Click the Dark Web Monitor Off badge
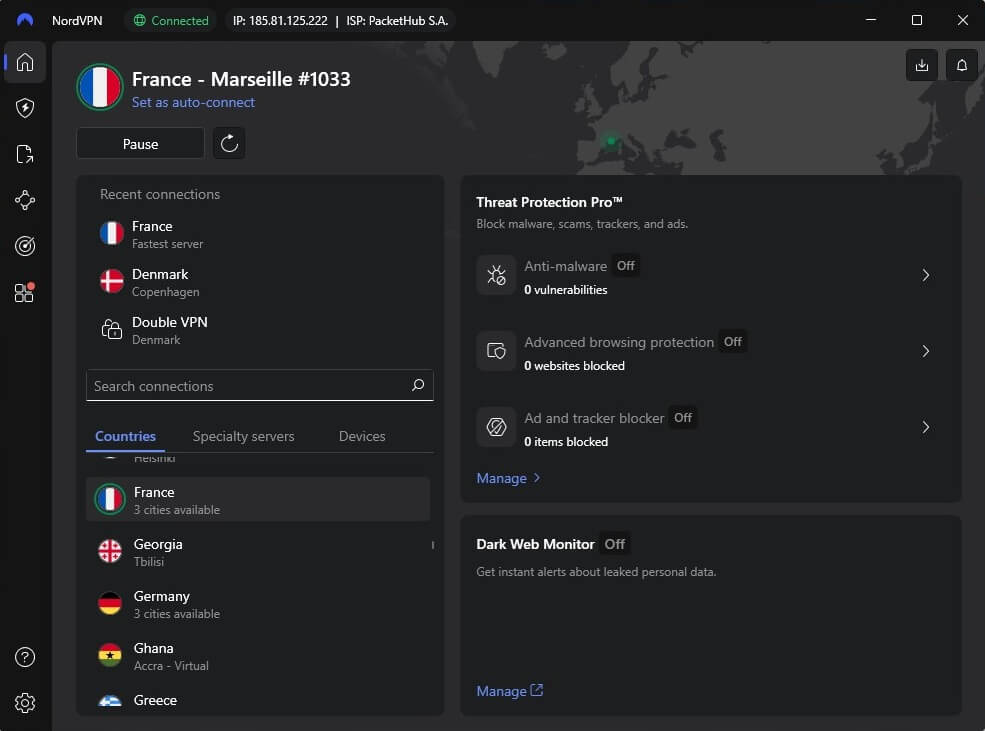 [x=614, y=544]
